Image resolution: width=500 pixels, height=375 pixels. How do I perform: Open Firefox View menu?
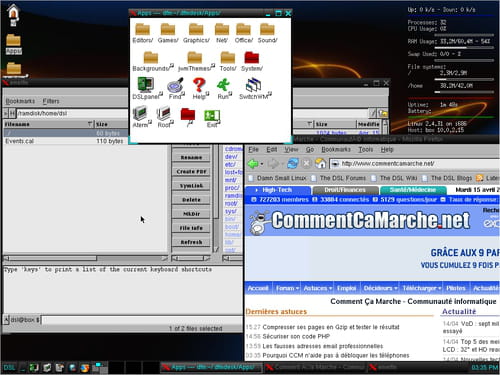[291, 149]
